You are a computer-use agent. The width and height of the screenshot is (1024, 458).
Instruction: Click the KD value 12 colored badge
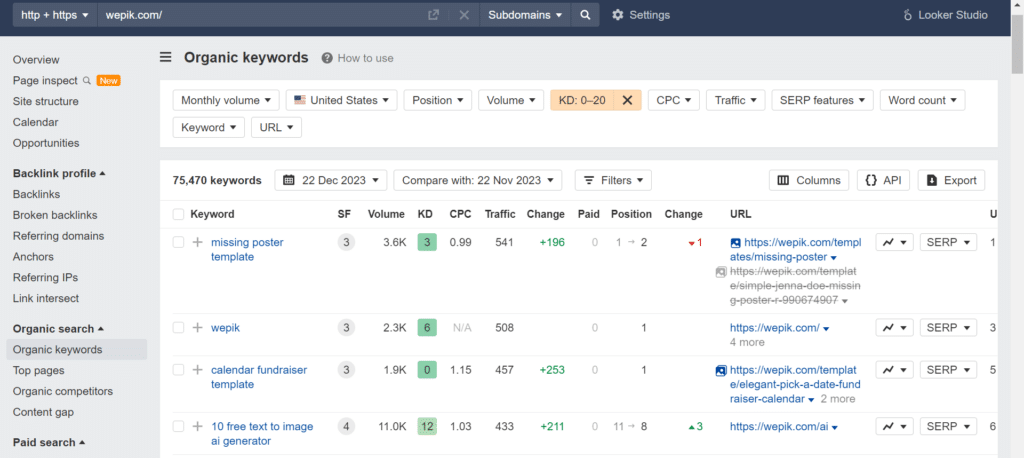click(427, 427)
